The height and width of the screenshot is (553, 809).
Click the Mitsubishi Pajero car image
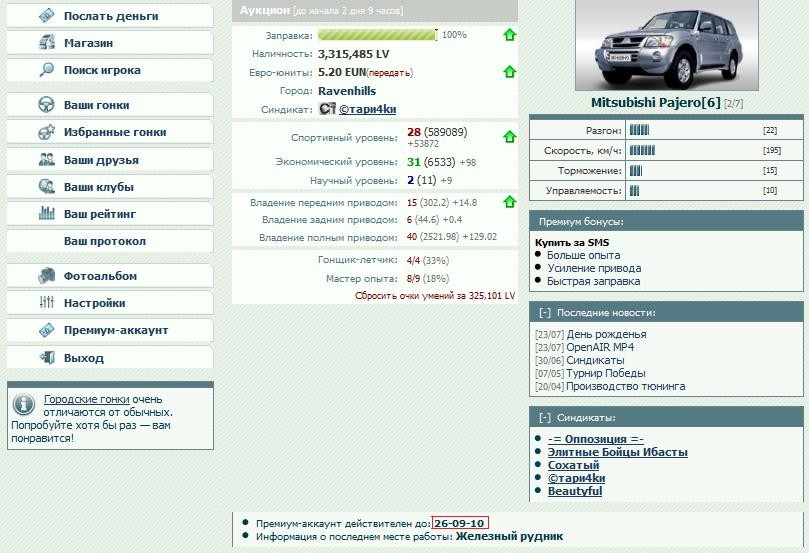(x=667, y=45)
